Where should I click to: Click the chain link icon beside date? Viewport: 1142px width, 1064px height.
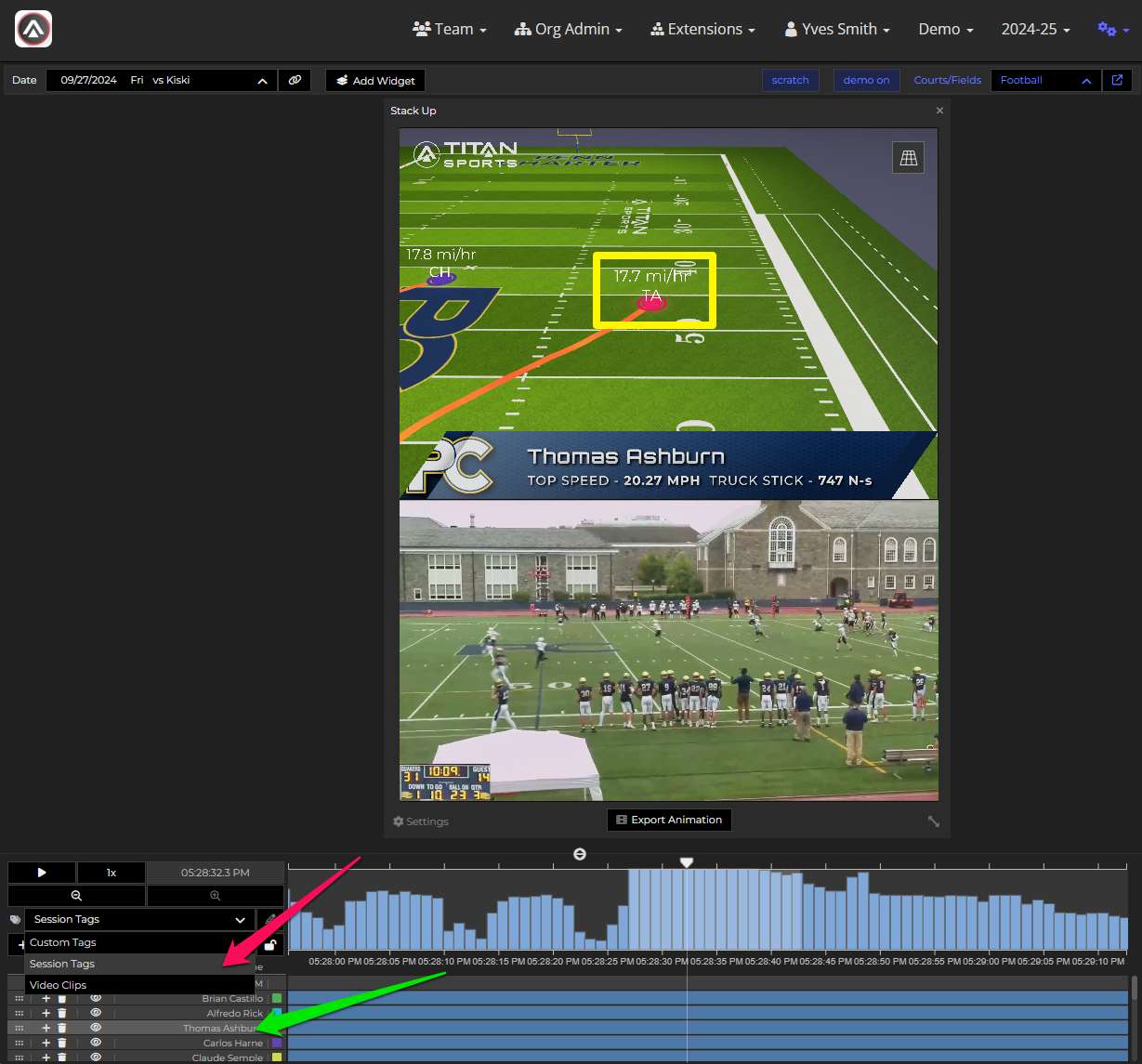(x=295, y=80)
